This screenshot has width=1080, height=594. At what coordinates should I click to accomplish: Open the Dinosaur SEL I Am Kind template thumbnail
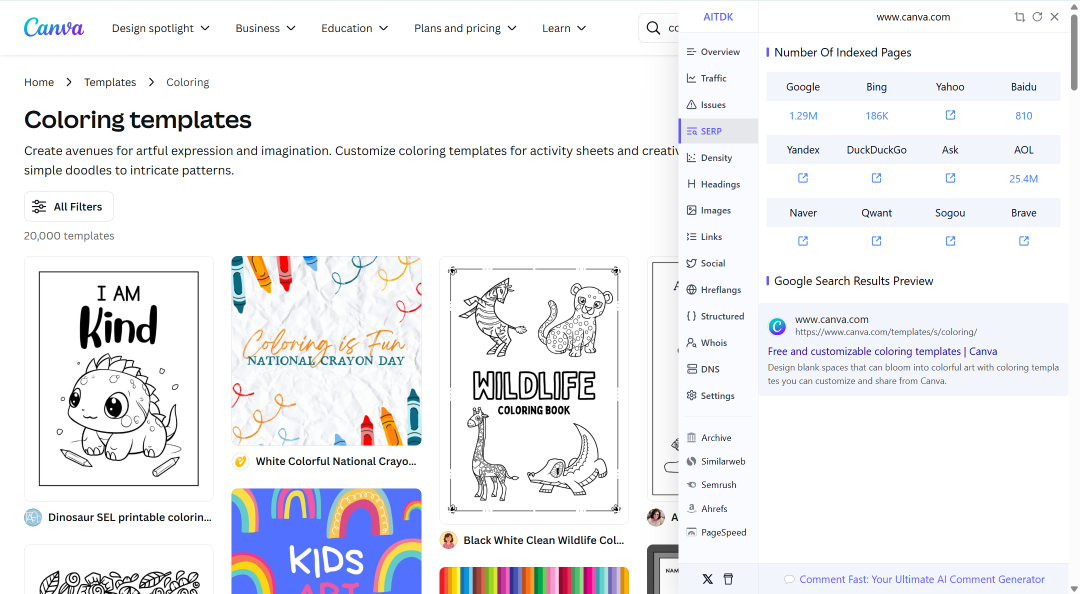point(119,378)
